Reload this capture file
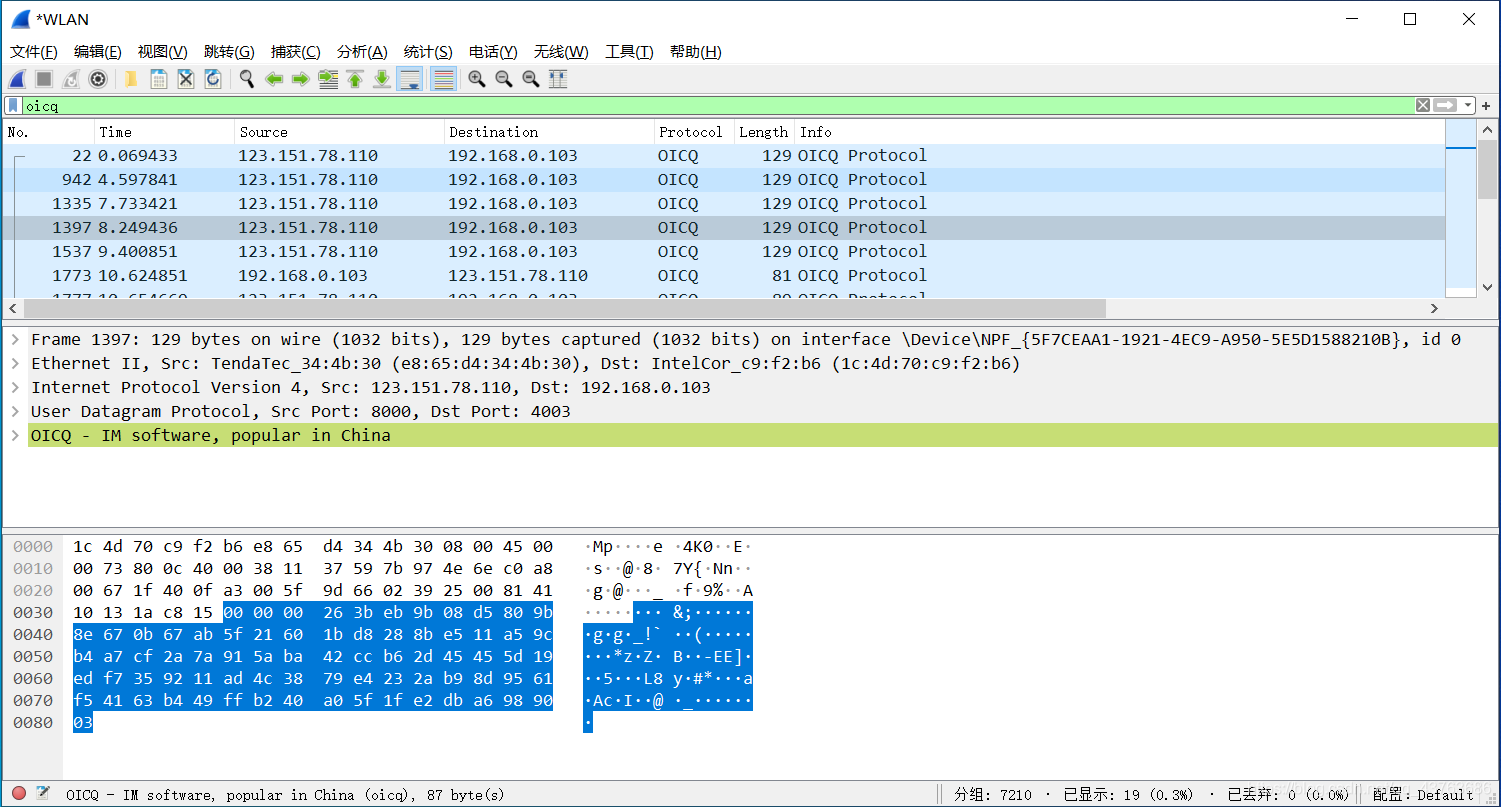 tap(211, 79)
